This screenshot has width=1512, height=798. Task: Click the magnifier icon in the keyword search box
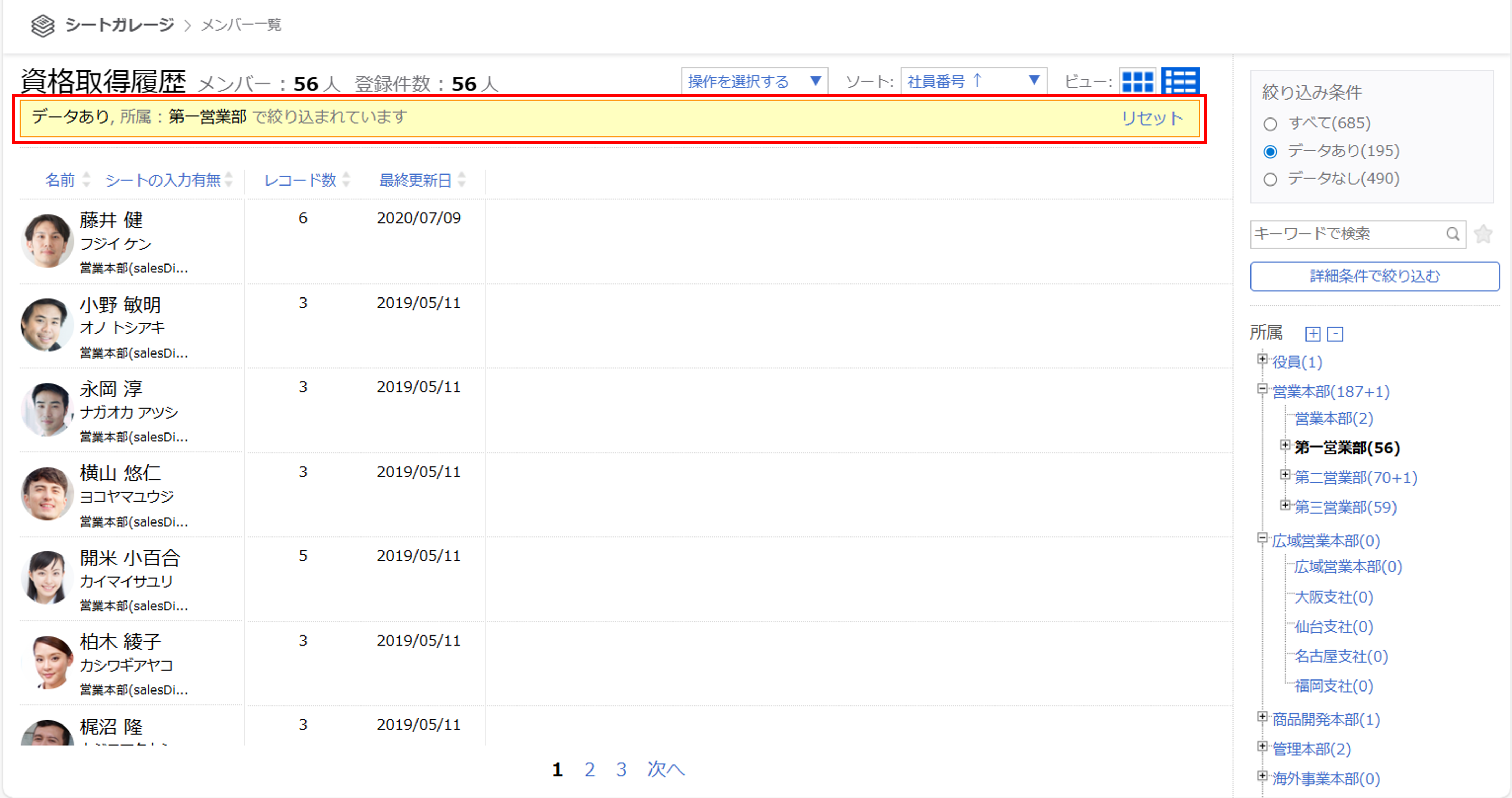click(x=1453, y=234)
